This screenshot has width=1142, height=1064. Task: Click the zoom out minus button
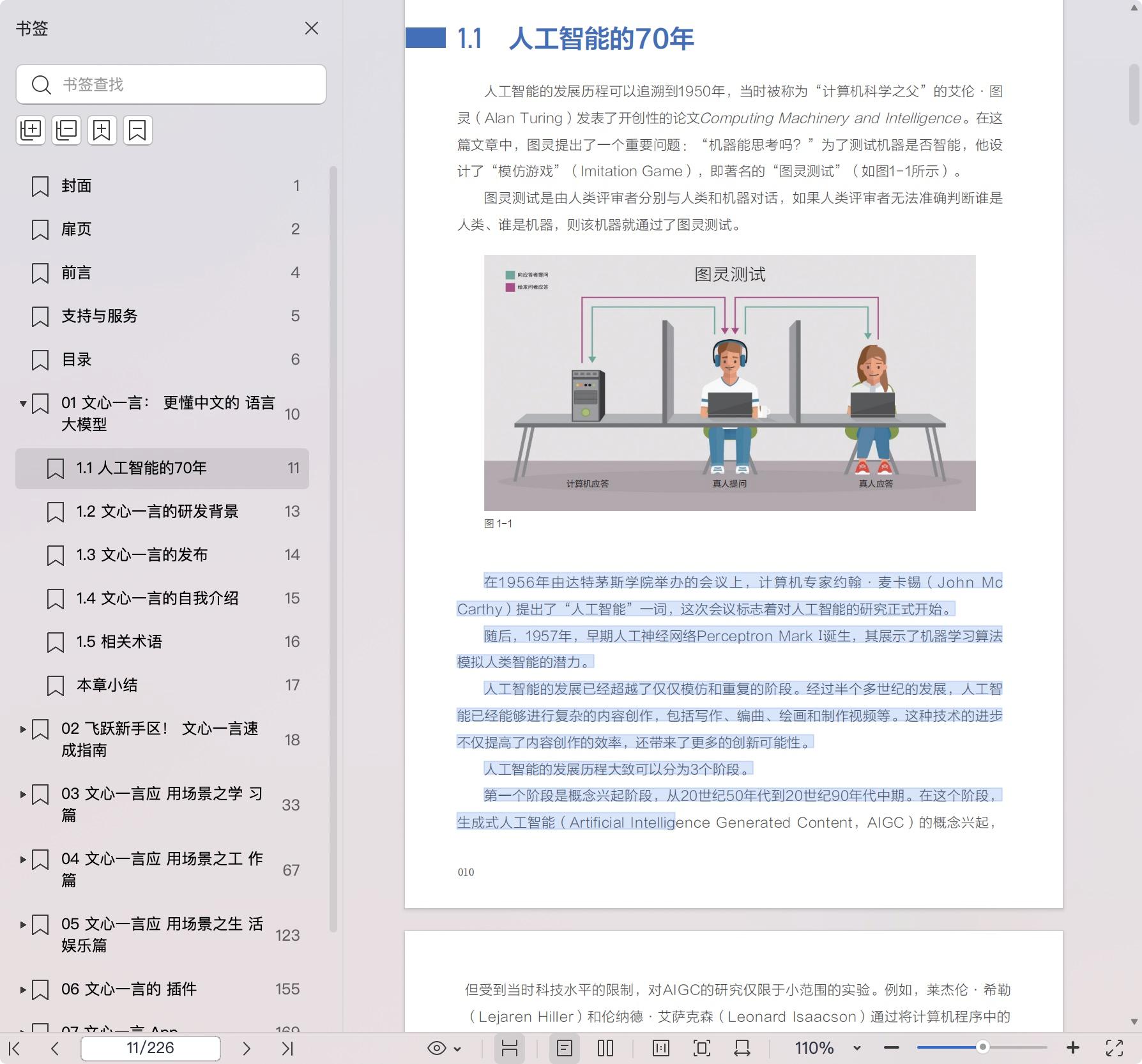[x=892, y=1048]
